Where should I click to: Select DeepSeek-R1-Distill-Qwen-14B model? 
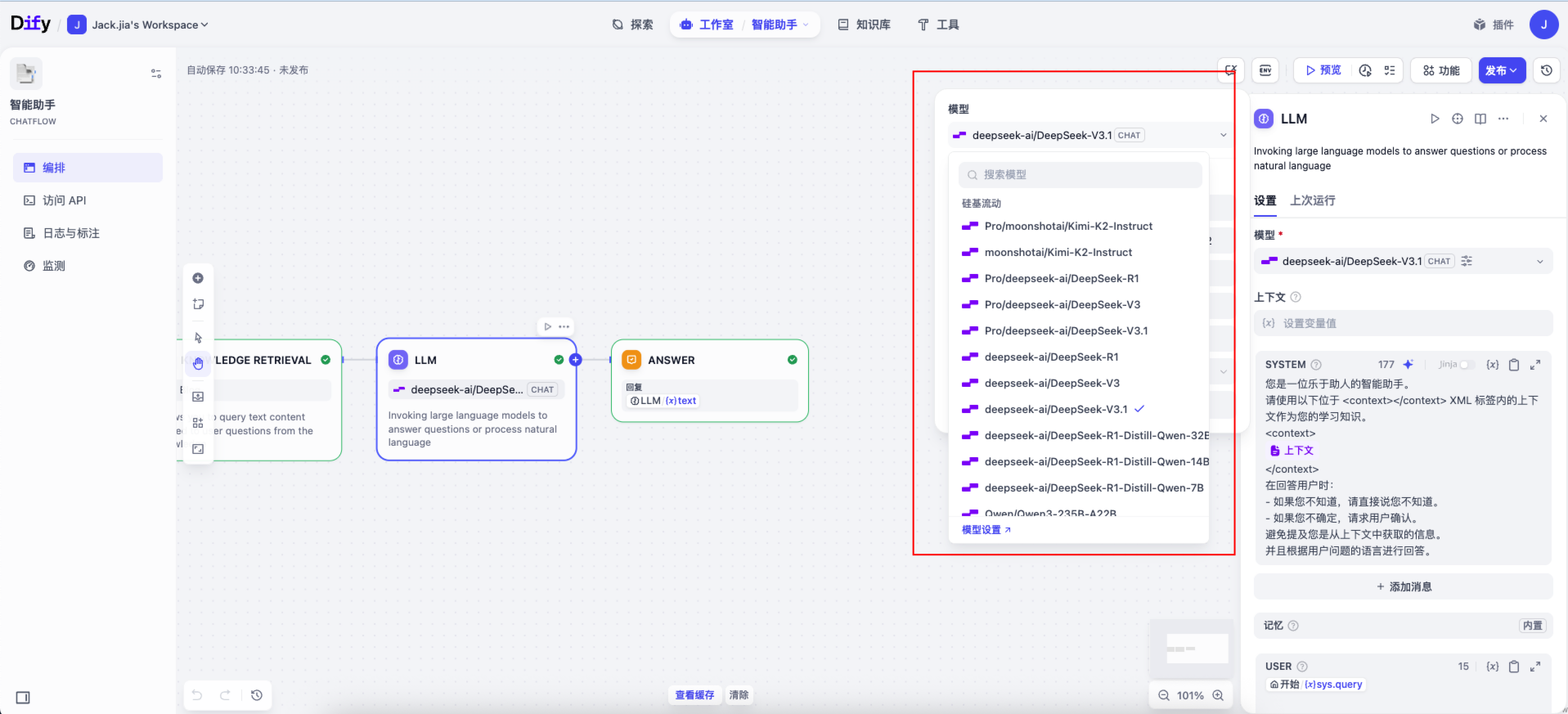pyautogui.click(x=1084, y=461)
